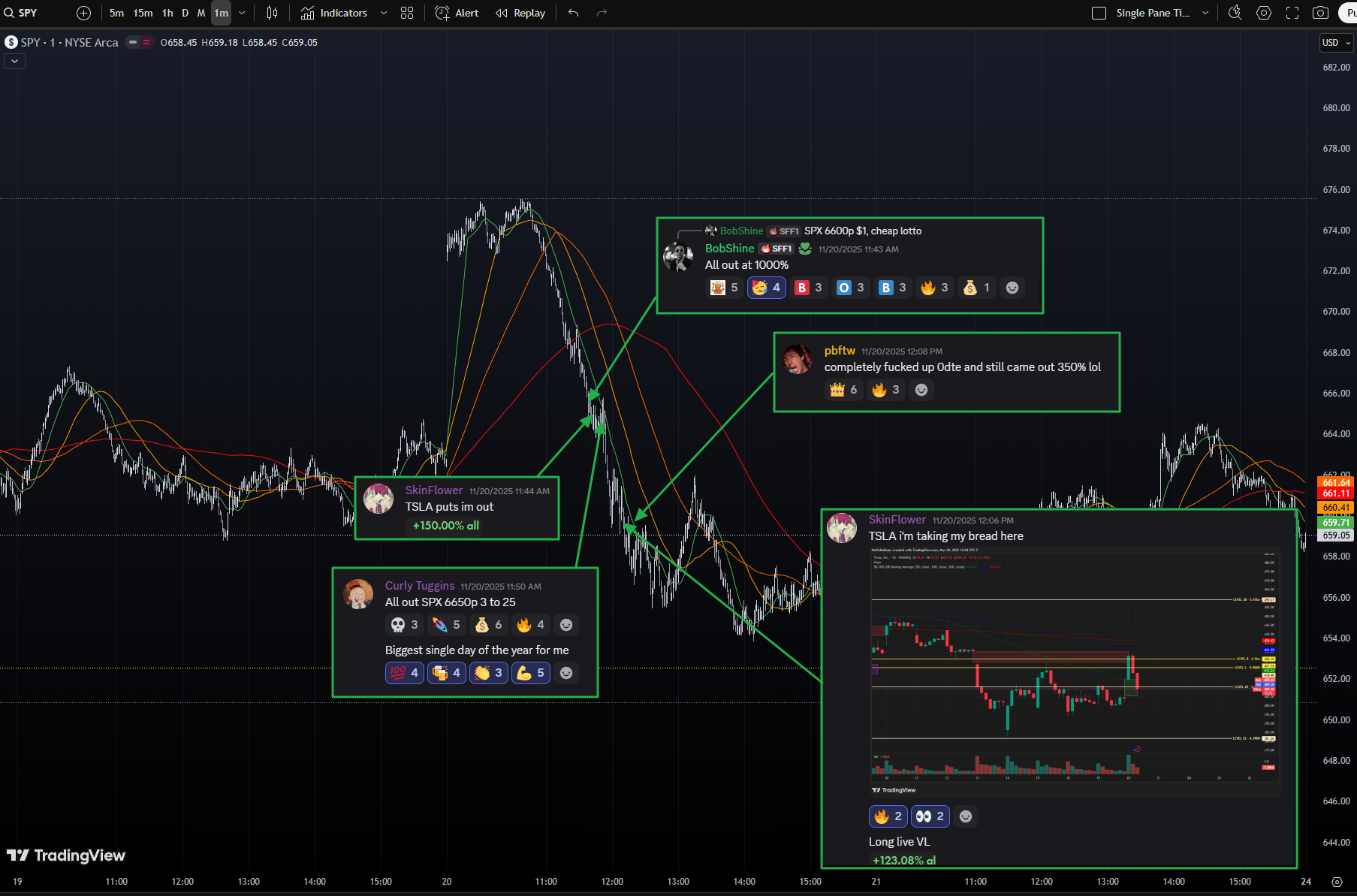The width and height of the screenshot is (1357, 896).
Task: Select the 1h timeframe
Action: tap(167, 13)
